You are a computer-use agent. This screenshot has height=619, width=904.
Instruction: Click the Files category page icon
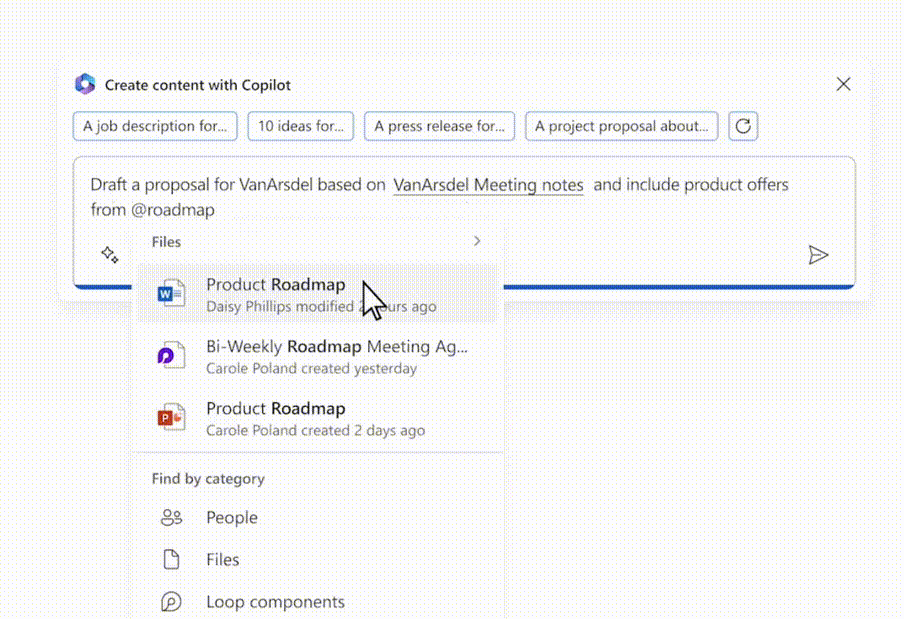pyautogui.click(x=172, y=560)
